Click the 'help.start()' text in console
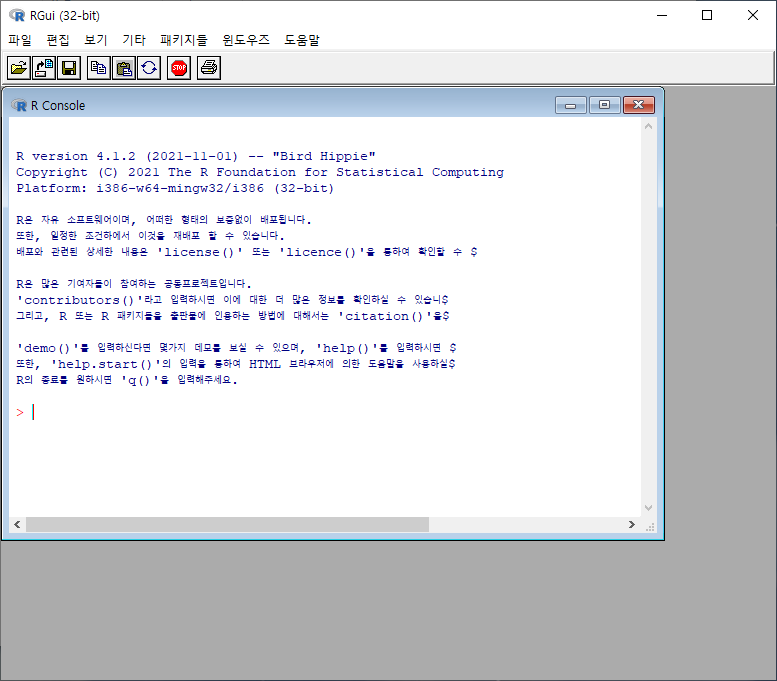The image size is (777, 681). (106, 364)
